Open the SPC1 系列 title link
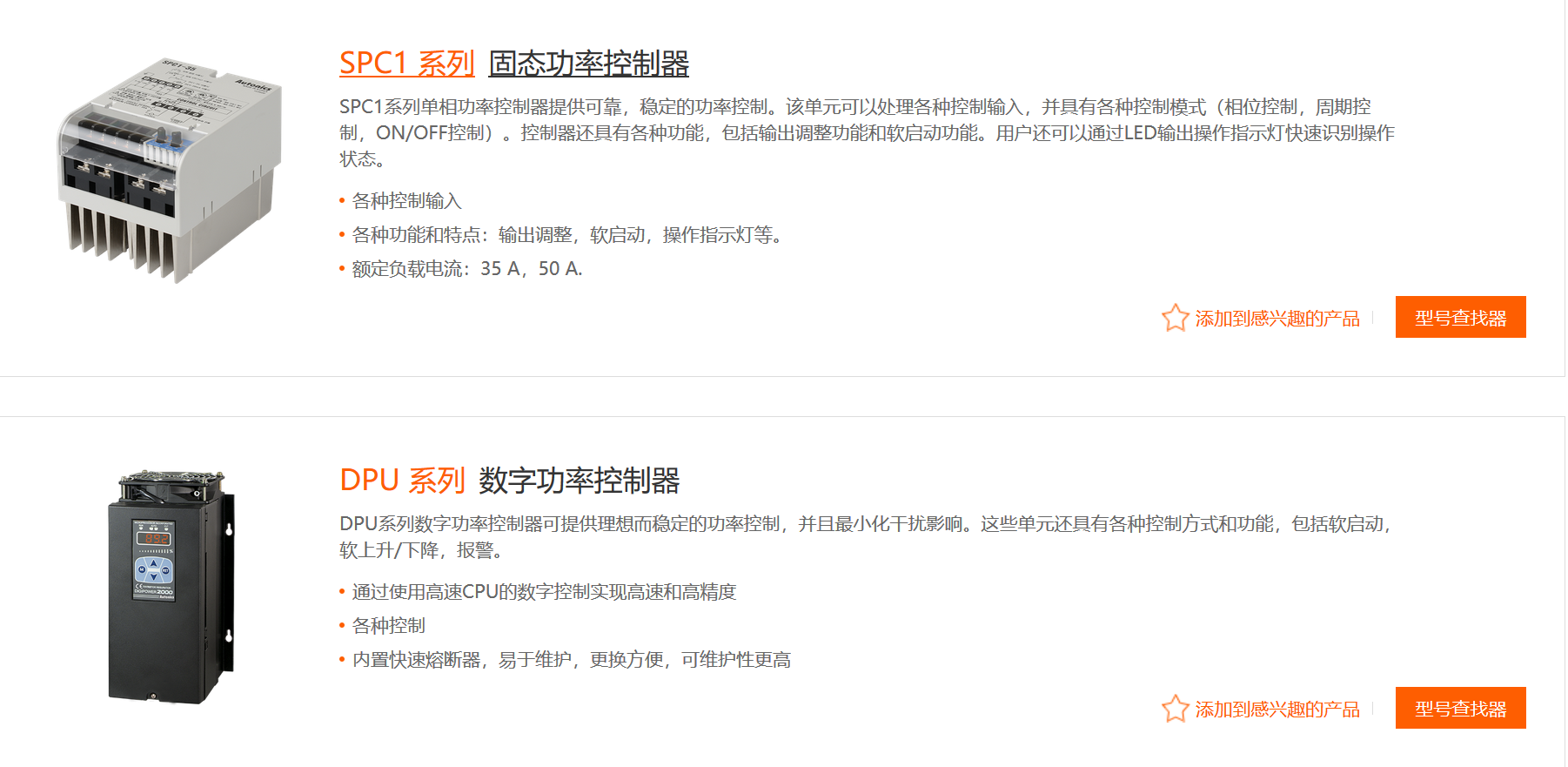The width and height of the screenshot is (1568, 767). click(406, 64)
